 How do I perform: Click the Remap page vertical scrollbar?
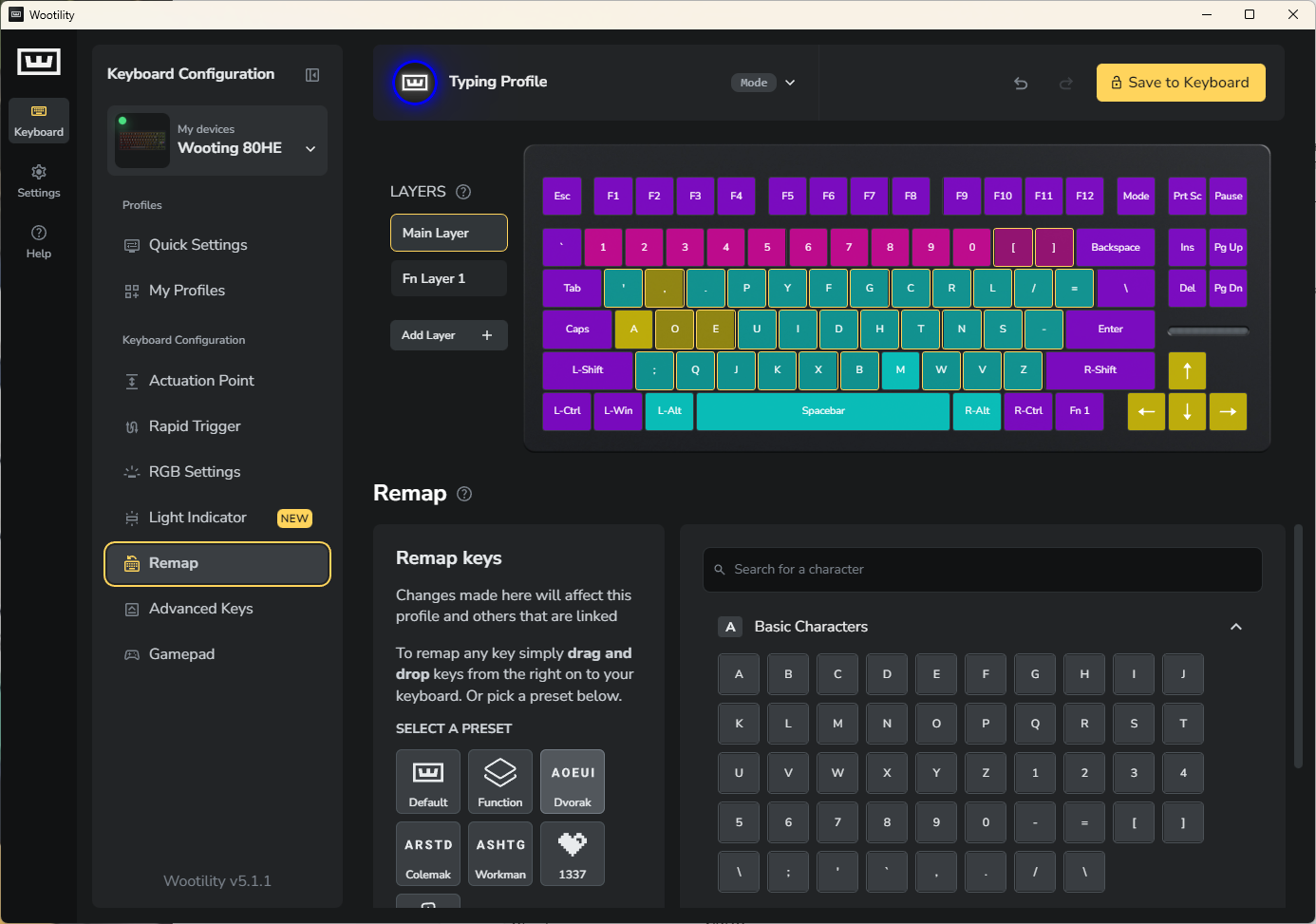[x=1298, y=646]
